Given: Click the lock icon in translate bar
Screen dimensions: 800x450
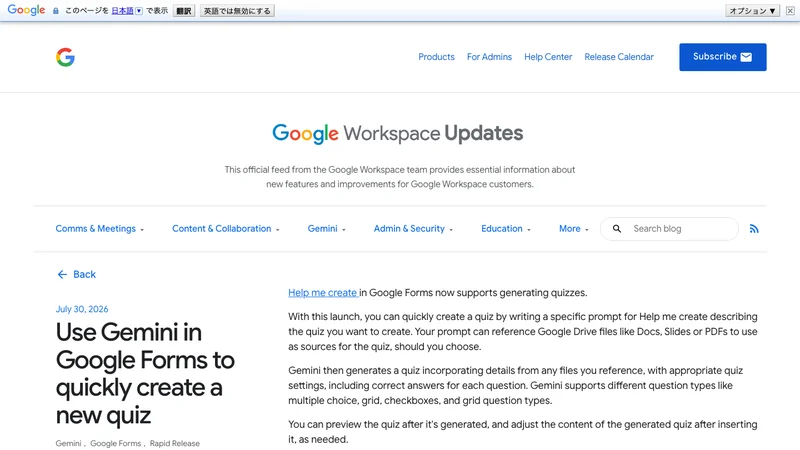Looking at the screenshot, I should coord(56,11).
